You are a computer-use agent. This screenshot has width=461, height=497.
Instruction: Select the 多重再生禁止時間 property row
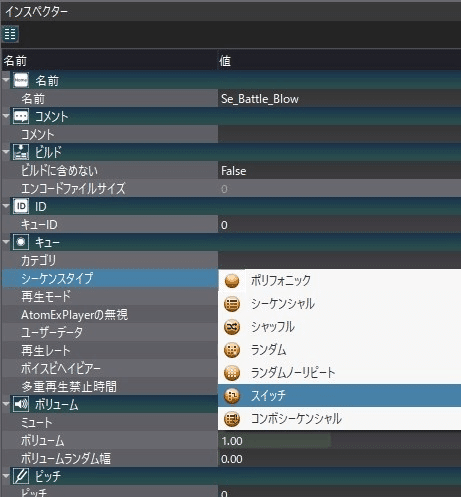coord(110,386)
